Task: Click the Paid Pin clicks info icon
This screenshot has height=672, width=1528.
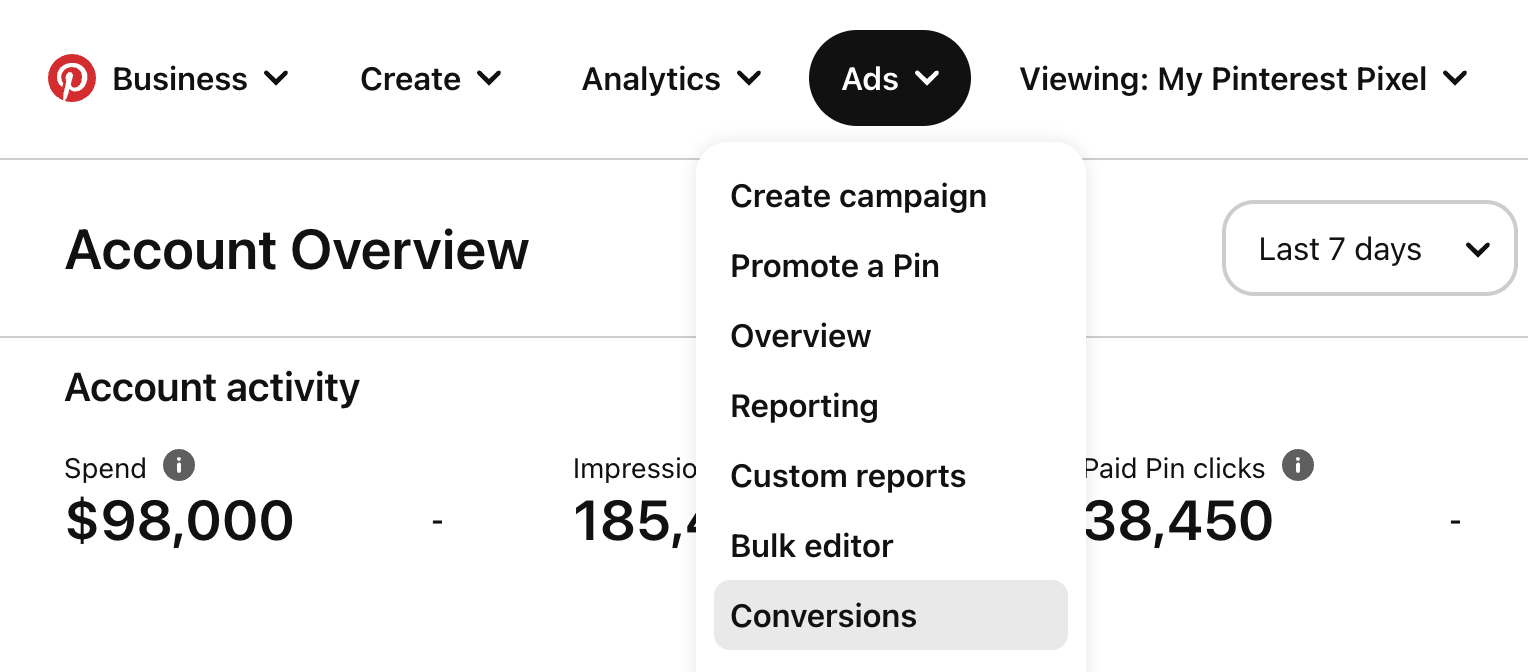Action: [x=1298, y=465]
